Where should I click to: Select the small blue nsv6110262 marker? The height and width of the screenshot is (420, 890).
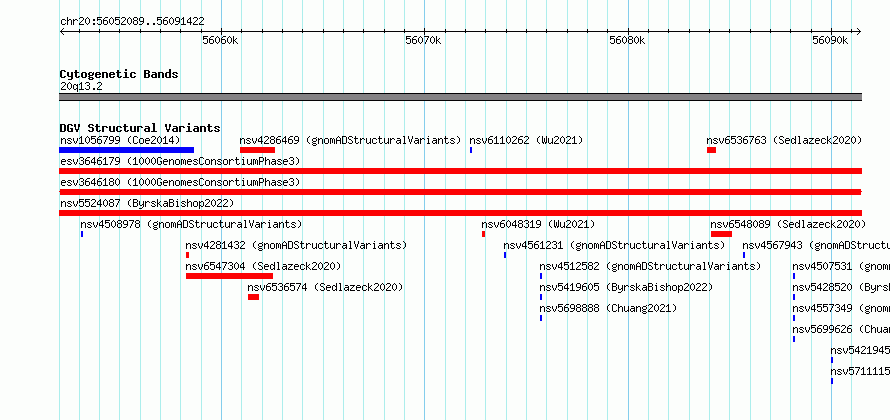tap(471, 150)
